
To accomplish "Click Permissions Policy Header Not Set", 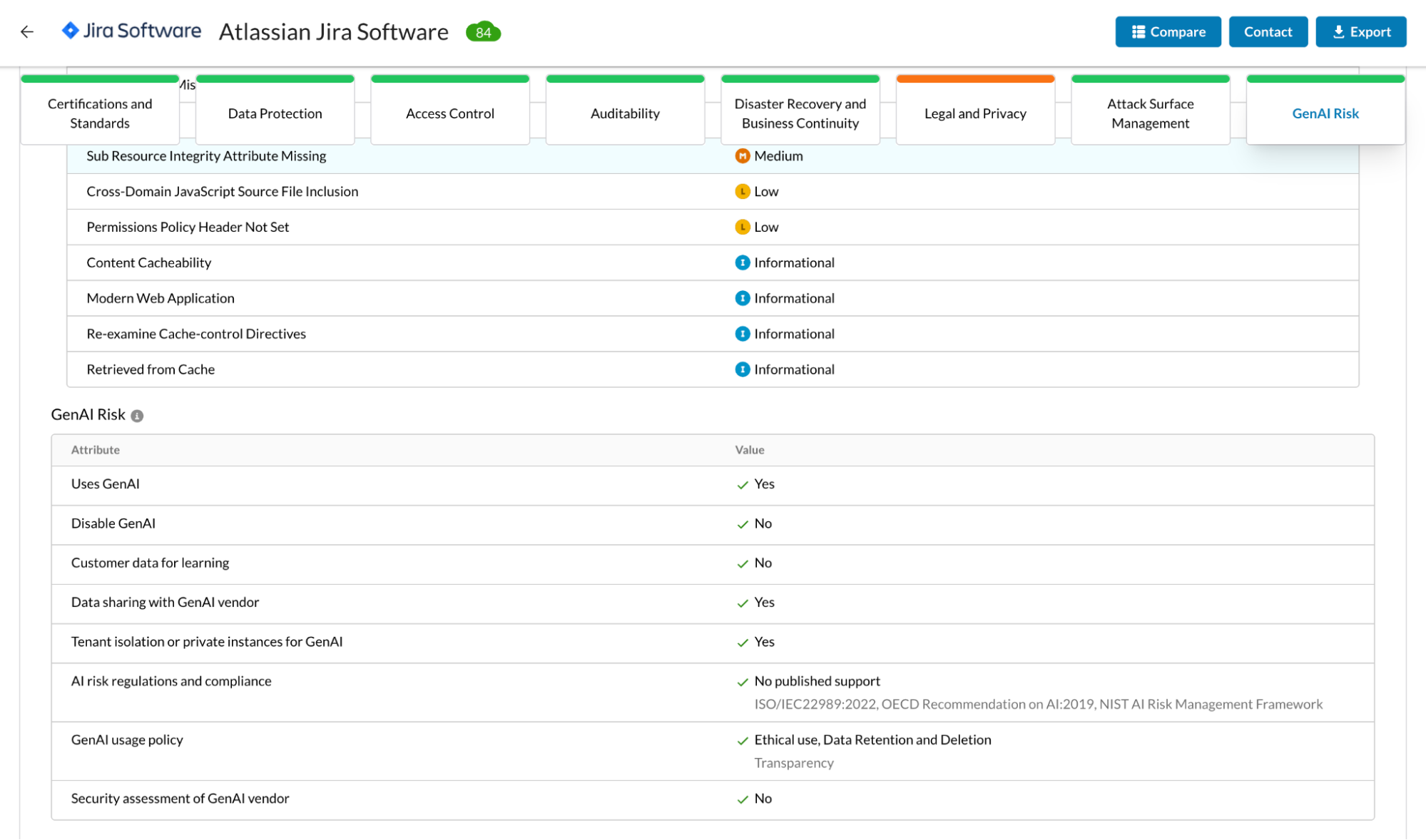I will [188, 227].
